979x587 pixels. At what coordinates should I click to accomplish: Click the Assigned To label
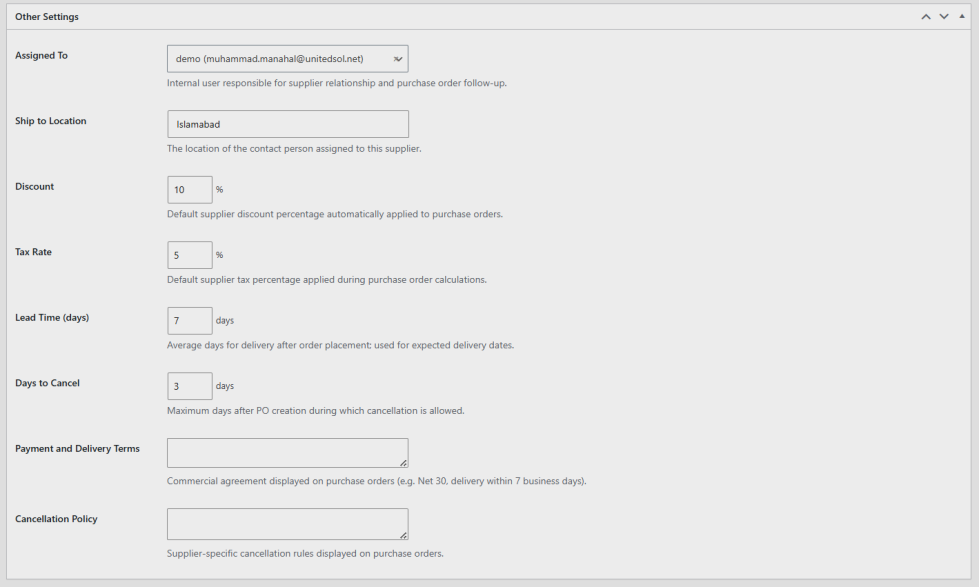coord(41,56)
